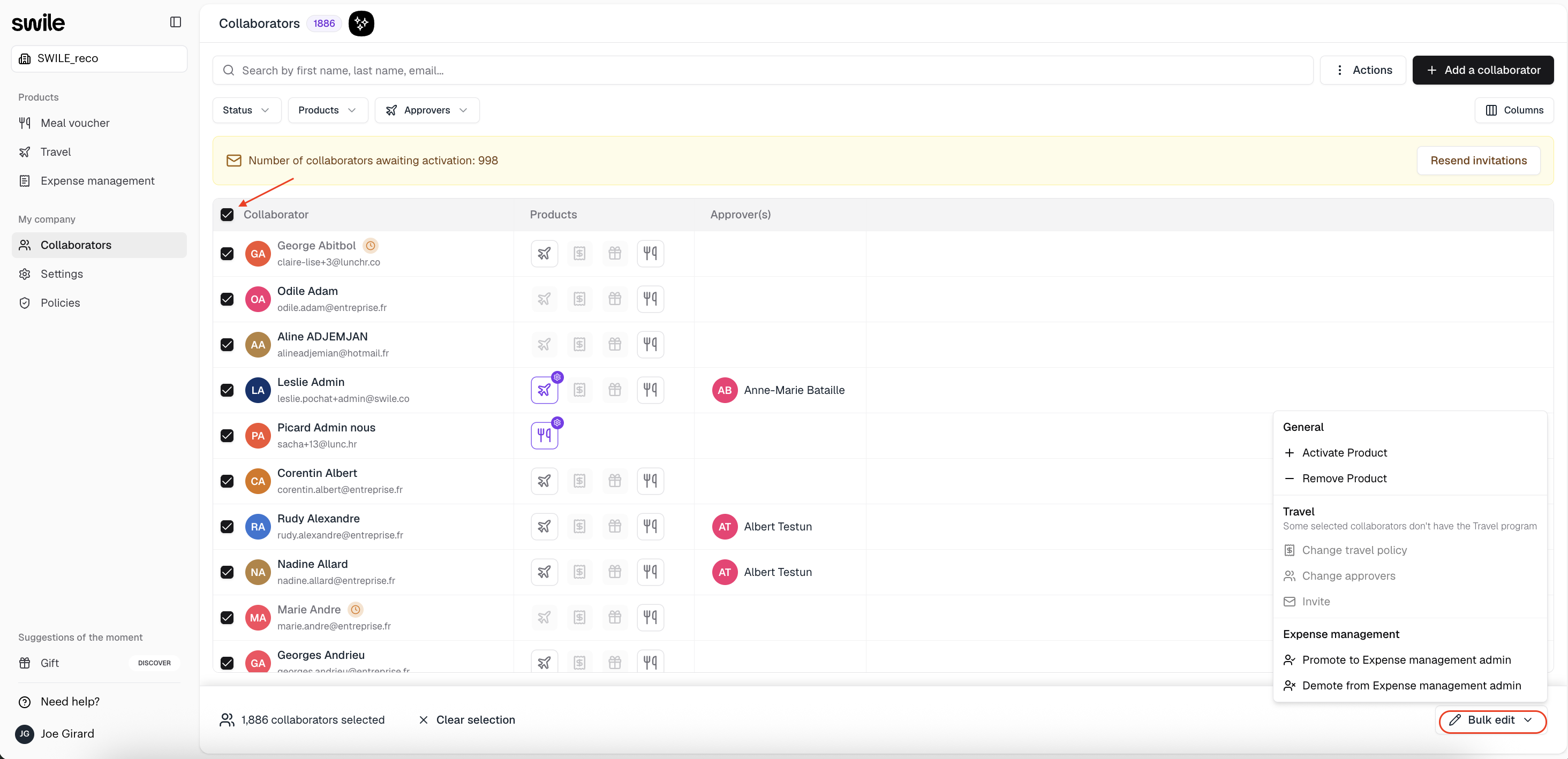Click the collaborator search field
1568x759 pixels.
pos(763,70)
